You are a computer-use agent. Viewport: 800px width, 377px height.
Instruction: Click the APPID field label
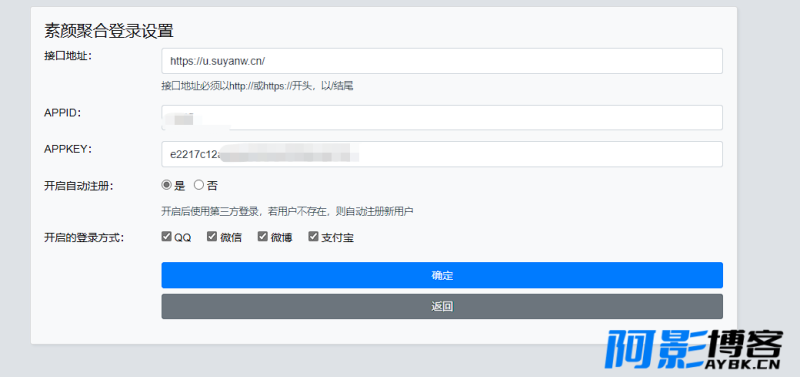pyautogui.click(x=63, y=113)
